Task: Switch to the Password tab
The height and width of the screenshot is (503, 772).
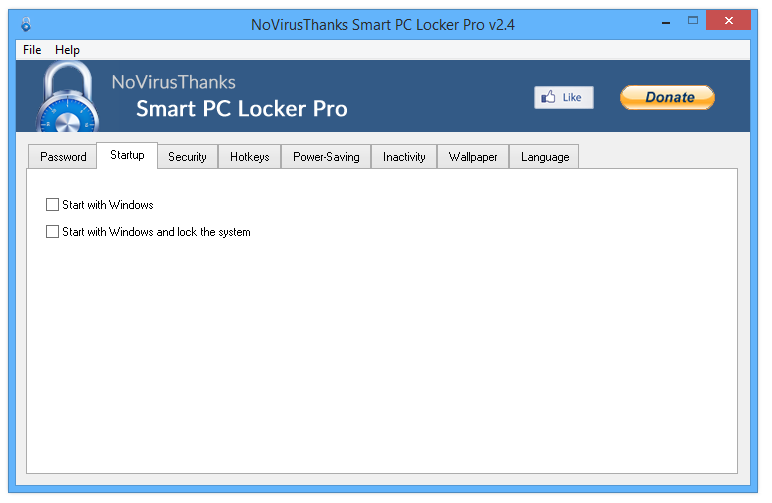Action: pyautogui.click(x=63, y=157)
